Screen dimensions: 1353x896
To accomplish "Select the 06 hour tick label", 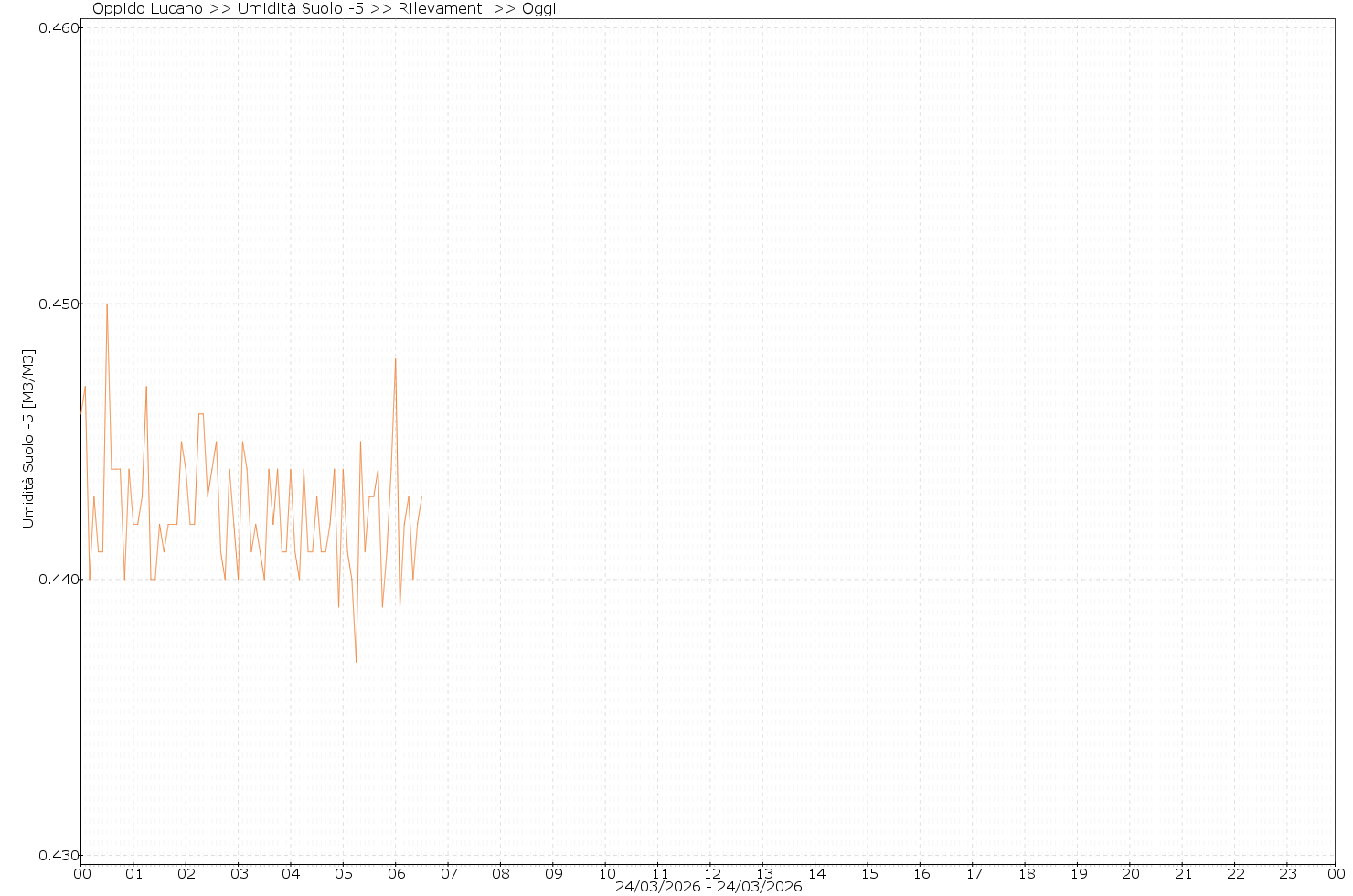I will click(396, 873).
